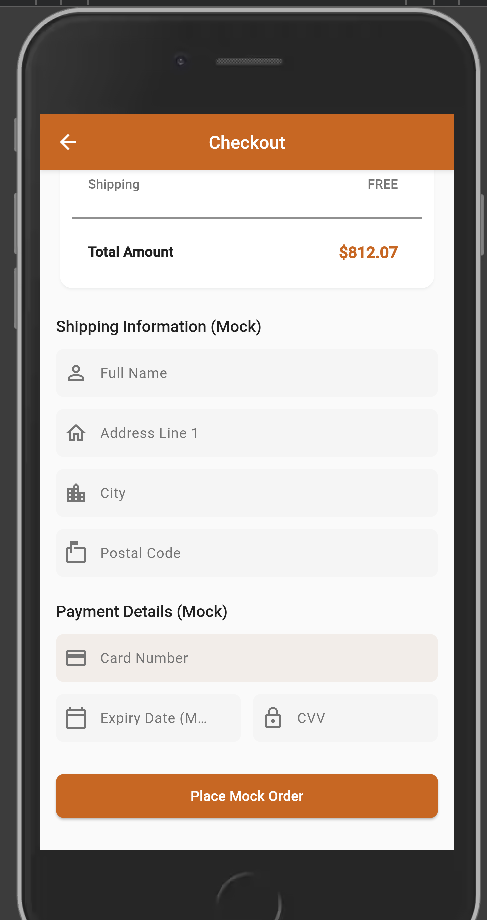Focus the CVV input field
The image size is (487, 920).
tap(346, 718)
